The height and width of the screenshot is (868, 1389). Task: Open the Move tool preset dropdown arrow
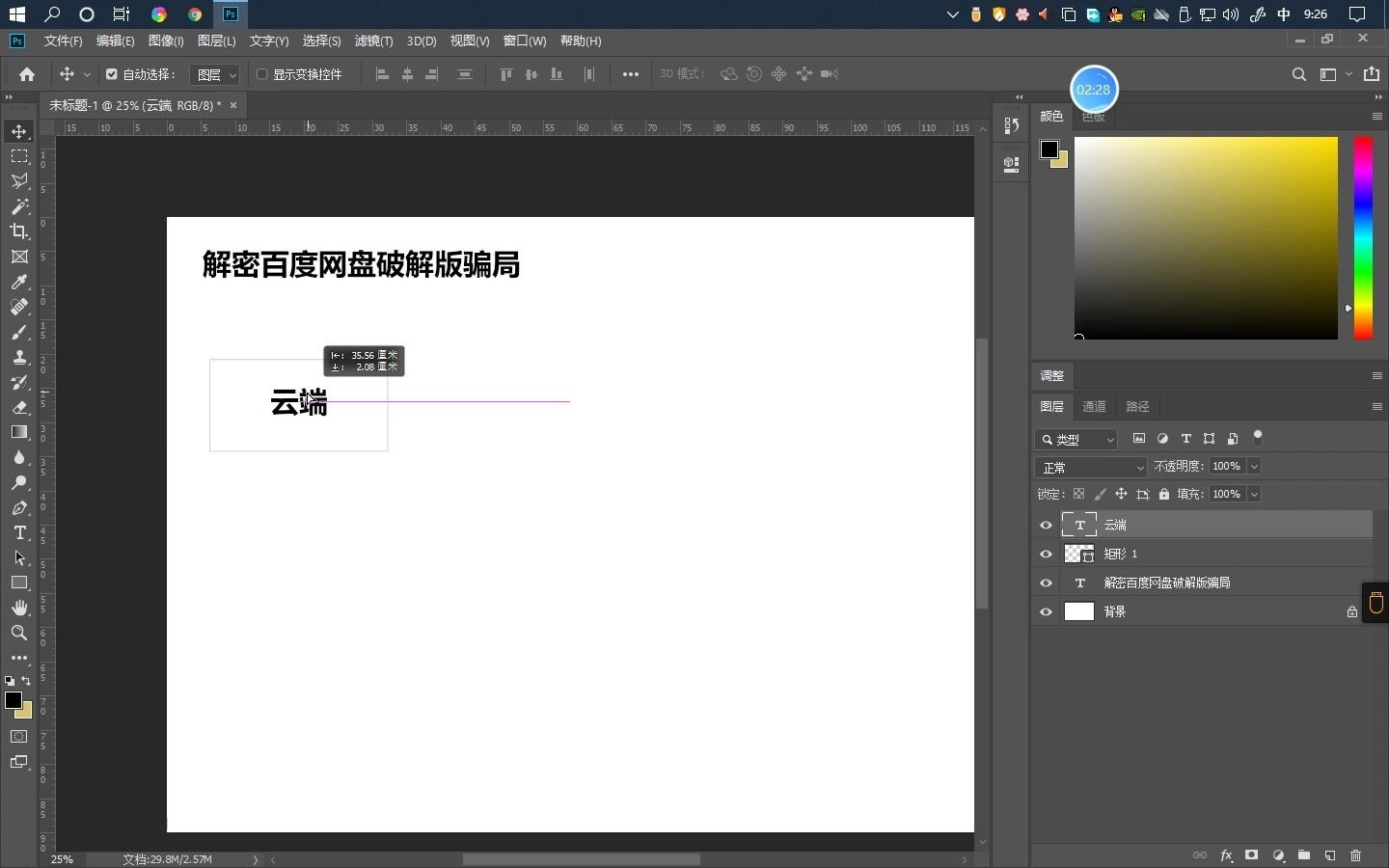(87, 74)
